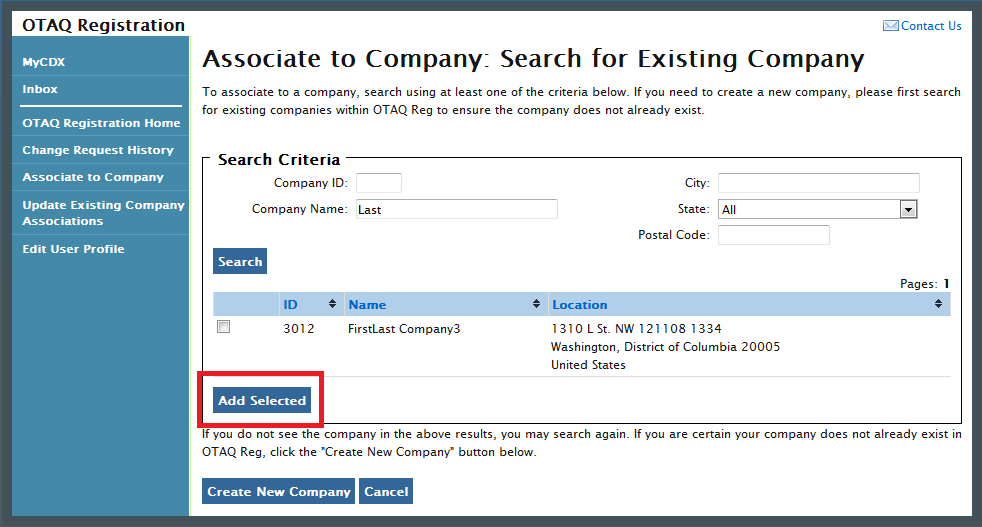Go to MyCDX in the sidebar
The height and width of the screenshot is (527, 982).
click(44, 62)
